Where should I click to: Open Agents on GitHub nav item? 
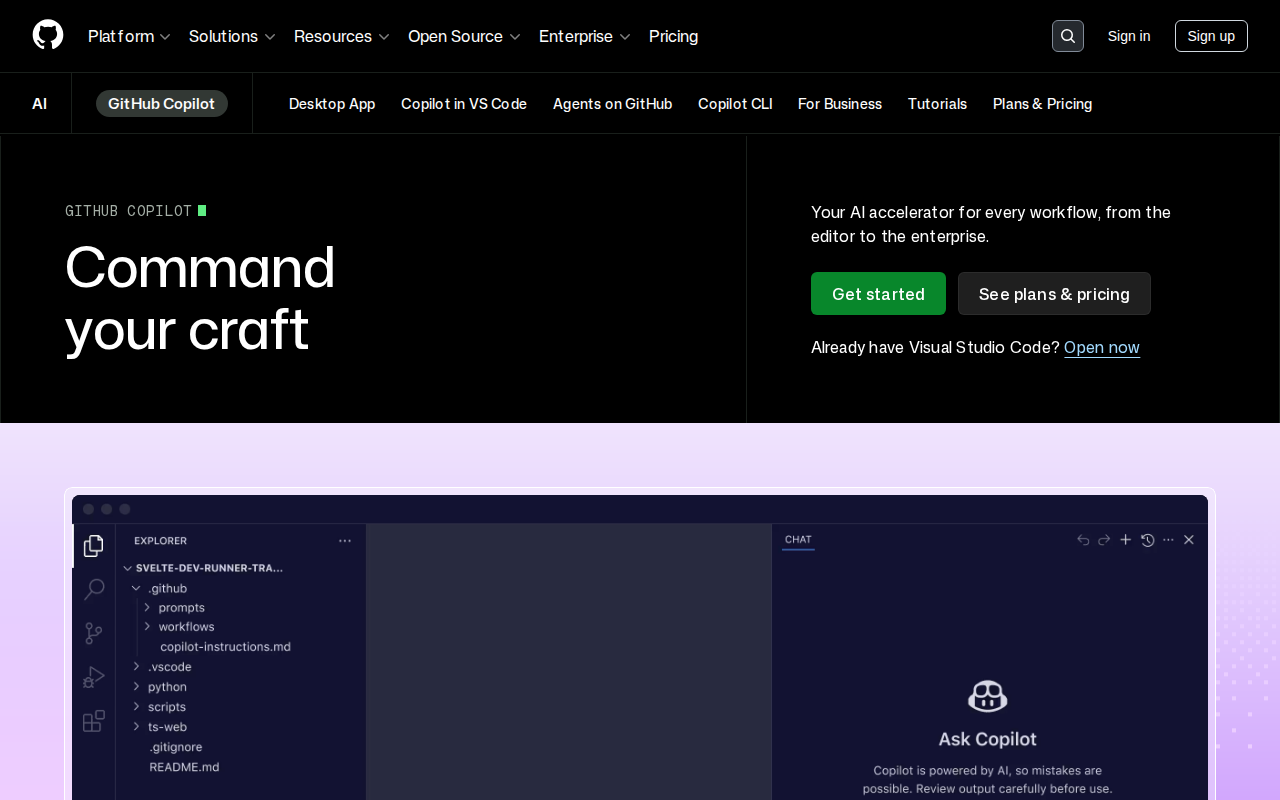click(x=613, y=104)
